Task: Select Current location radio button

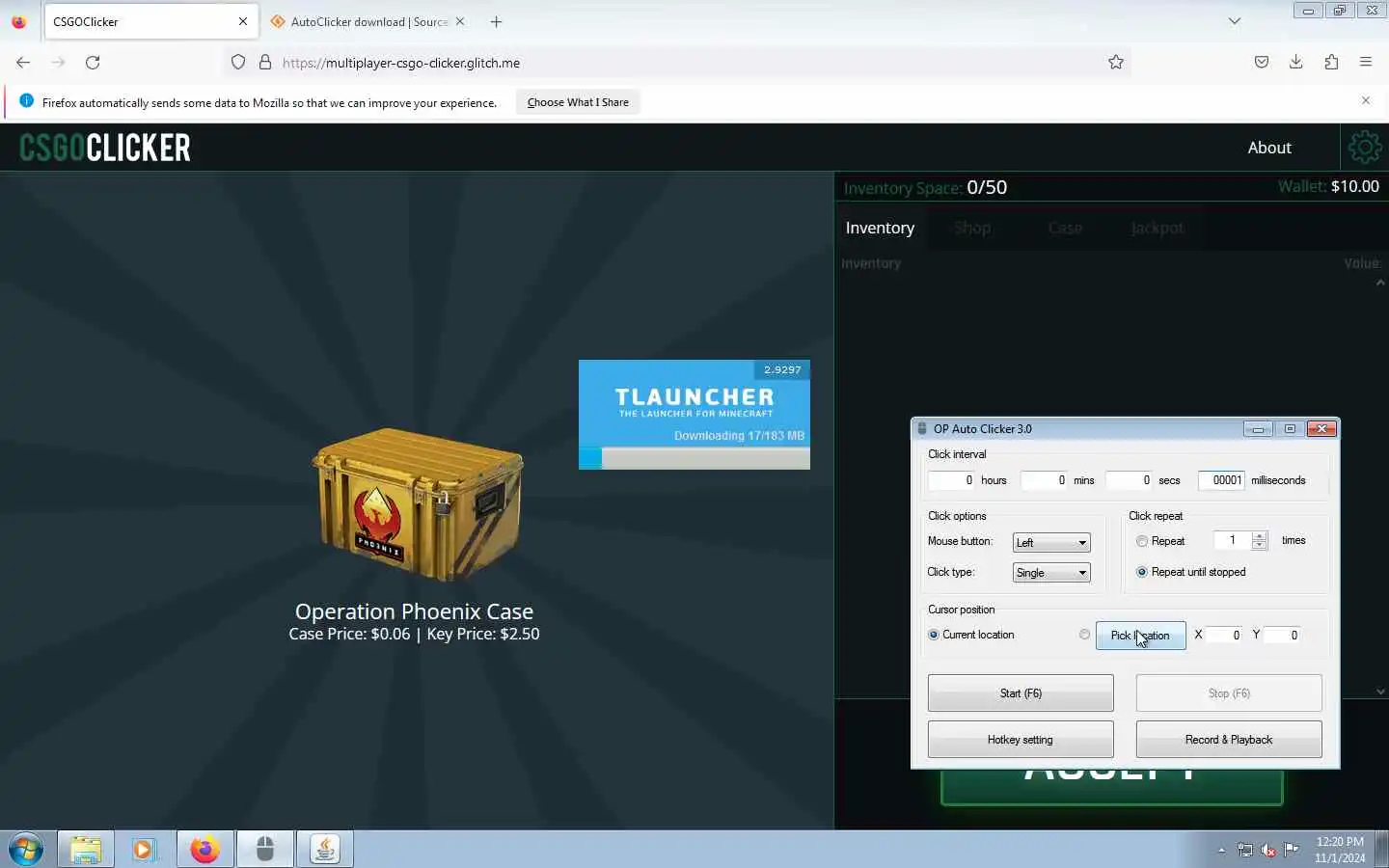Action: point(934,635)
